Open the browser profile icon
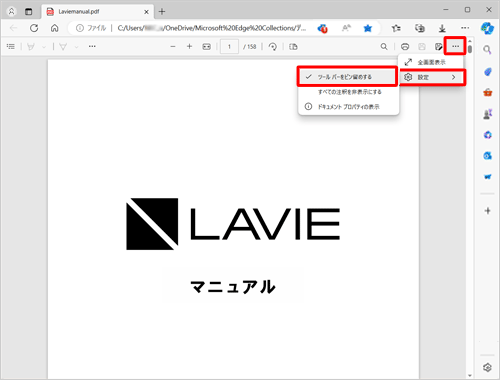The height and width of the screenshot is (380, 500). [12, 11]
